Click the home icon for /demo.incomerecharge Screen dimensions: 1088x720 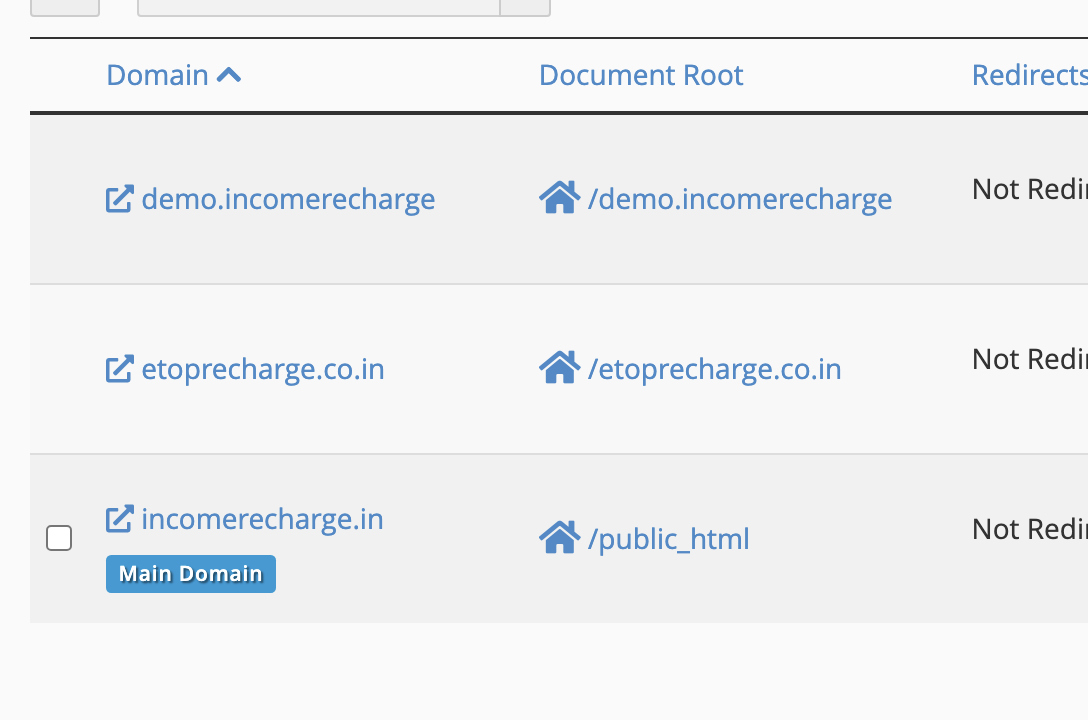(559, 198)
